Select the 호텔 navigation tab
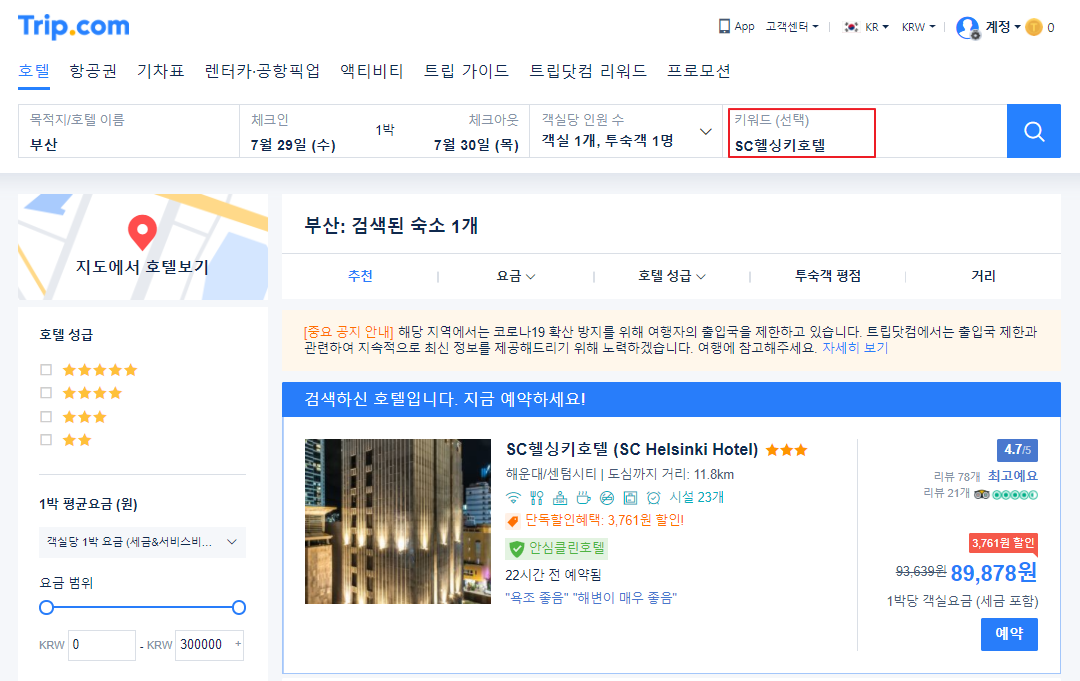 (34, 71)
